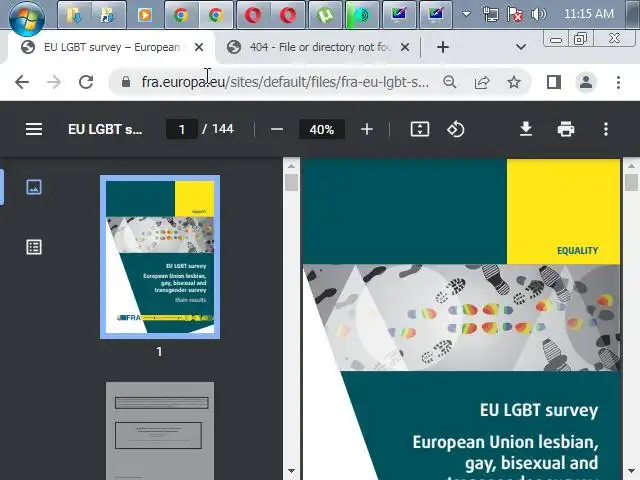Screen dimensions: 640x480
Task: Share this page icon in address bar
Action: point(482,82)
